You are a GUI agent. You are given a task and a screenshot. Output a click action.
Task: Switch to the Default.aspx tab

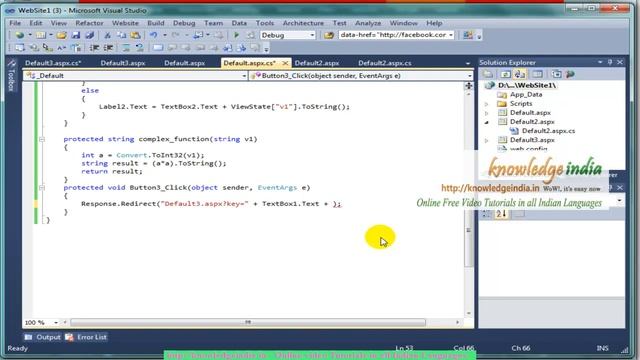184,63
